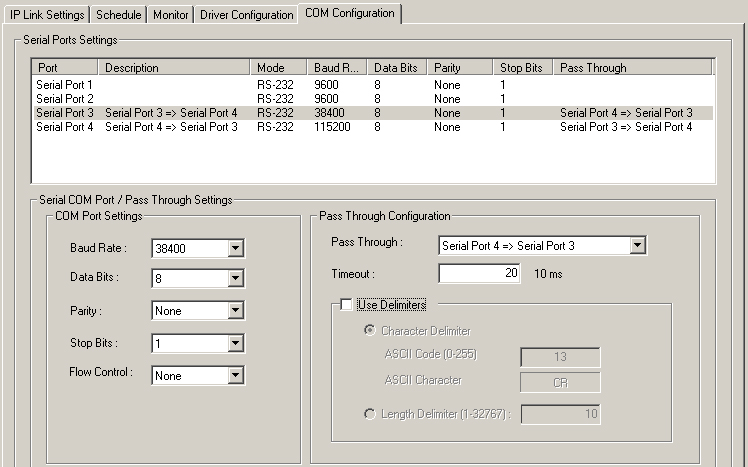Click the Timeout input field
Screen dimensions: 748x467
tap(479, 273)
